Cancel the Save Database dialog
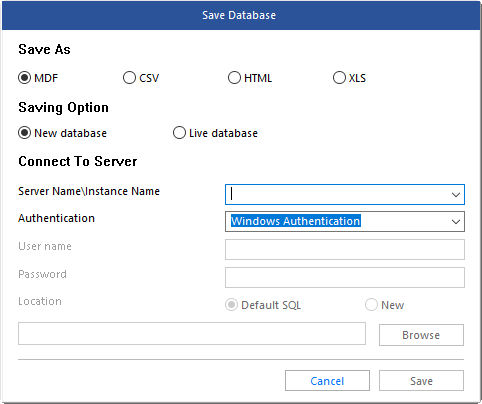This screenshot has height=404, width=482. pyautogui.click(x=327, y=381)
